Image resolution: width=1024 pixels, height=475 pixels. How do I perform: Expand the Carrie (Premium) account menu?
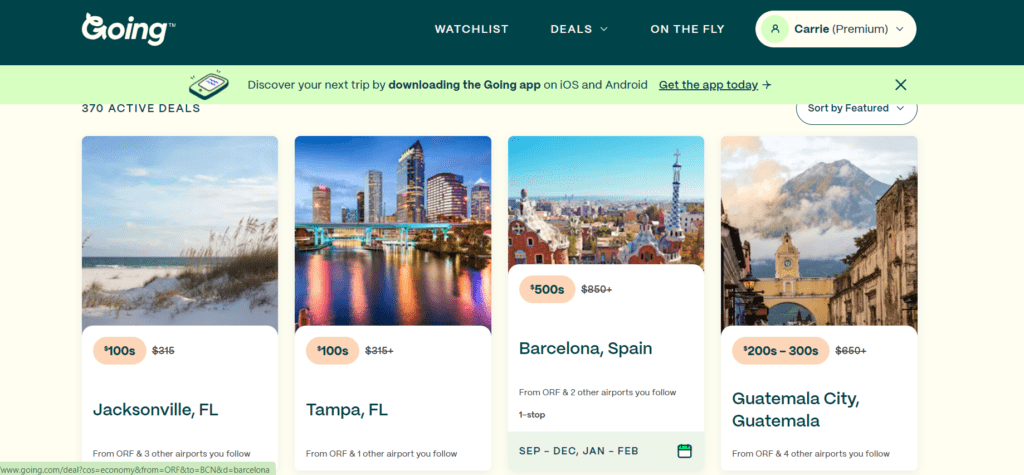click(x=836, y=29)
